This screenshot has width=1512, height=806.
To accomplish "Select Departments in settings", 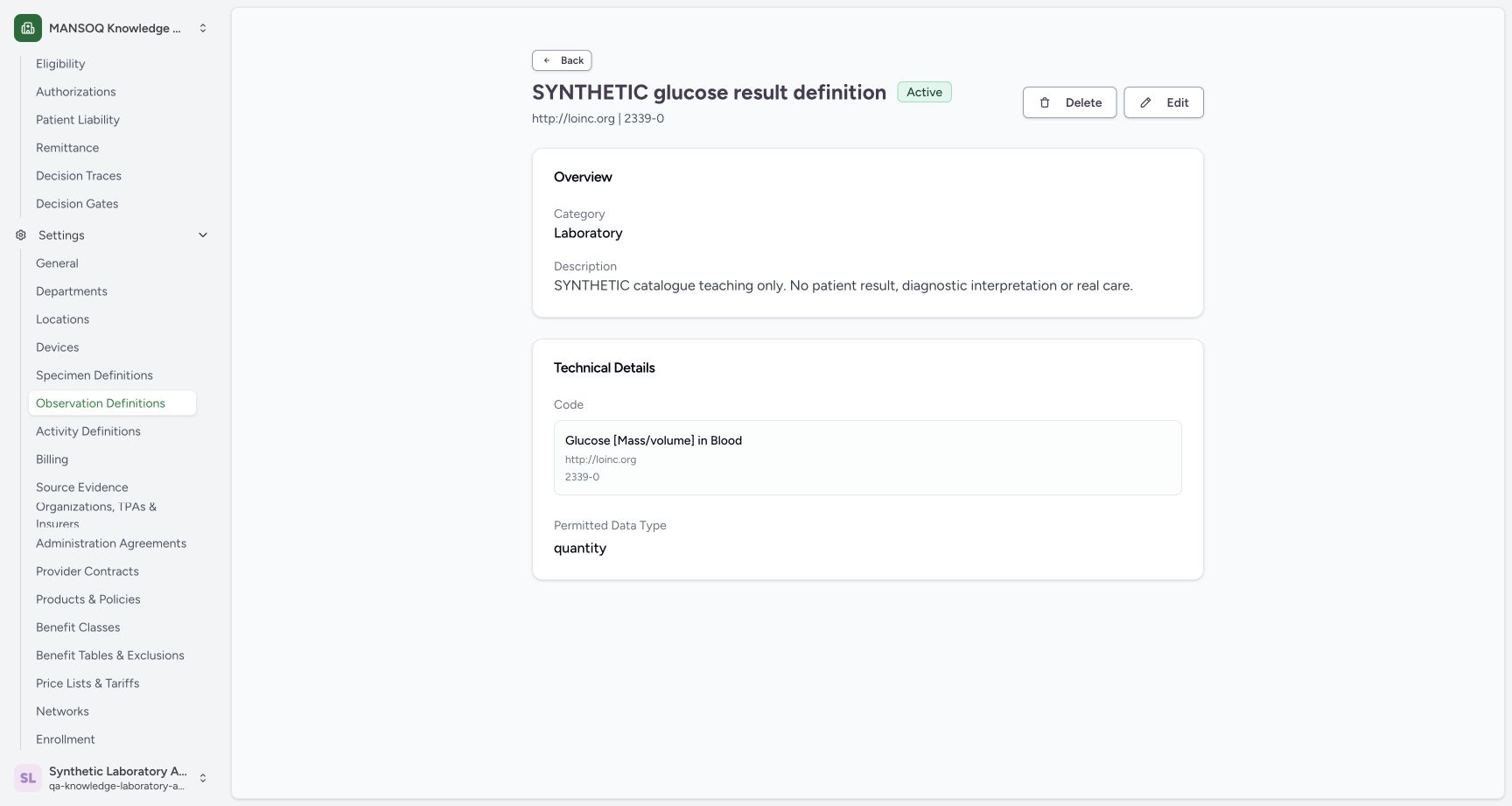I will pos(72,291).
